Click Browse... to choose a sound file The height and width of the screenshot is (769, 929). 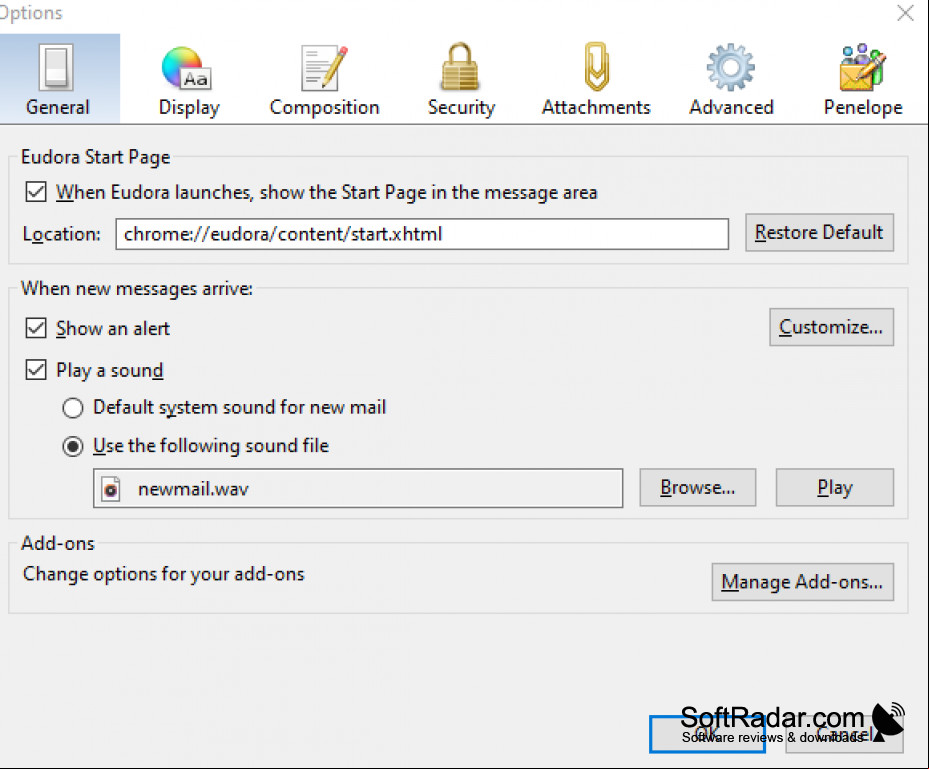point(698,488)
